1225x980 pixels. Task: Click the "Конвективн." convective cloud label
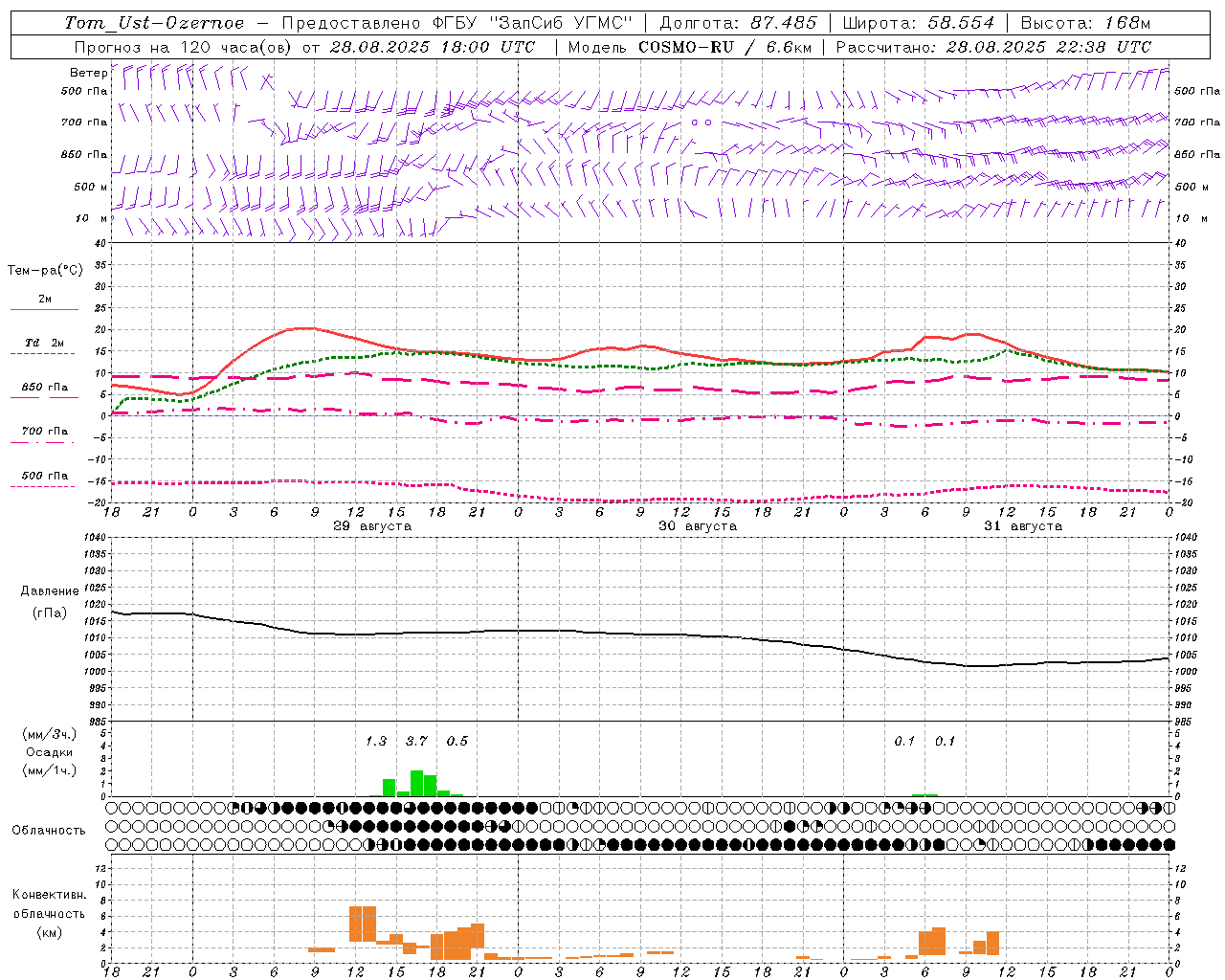[x=49, y=895]
